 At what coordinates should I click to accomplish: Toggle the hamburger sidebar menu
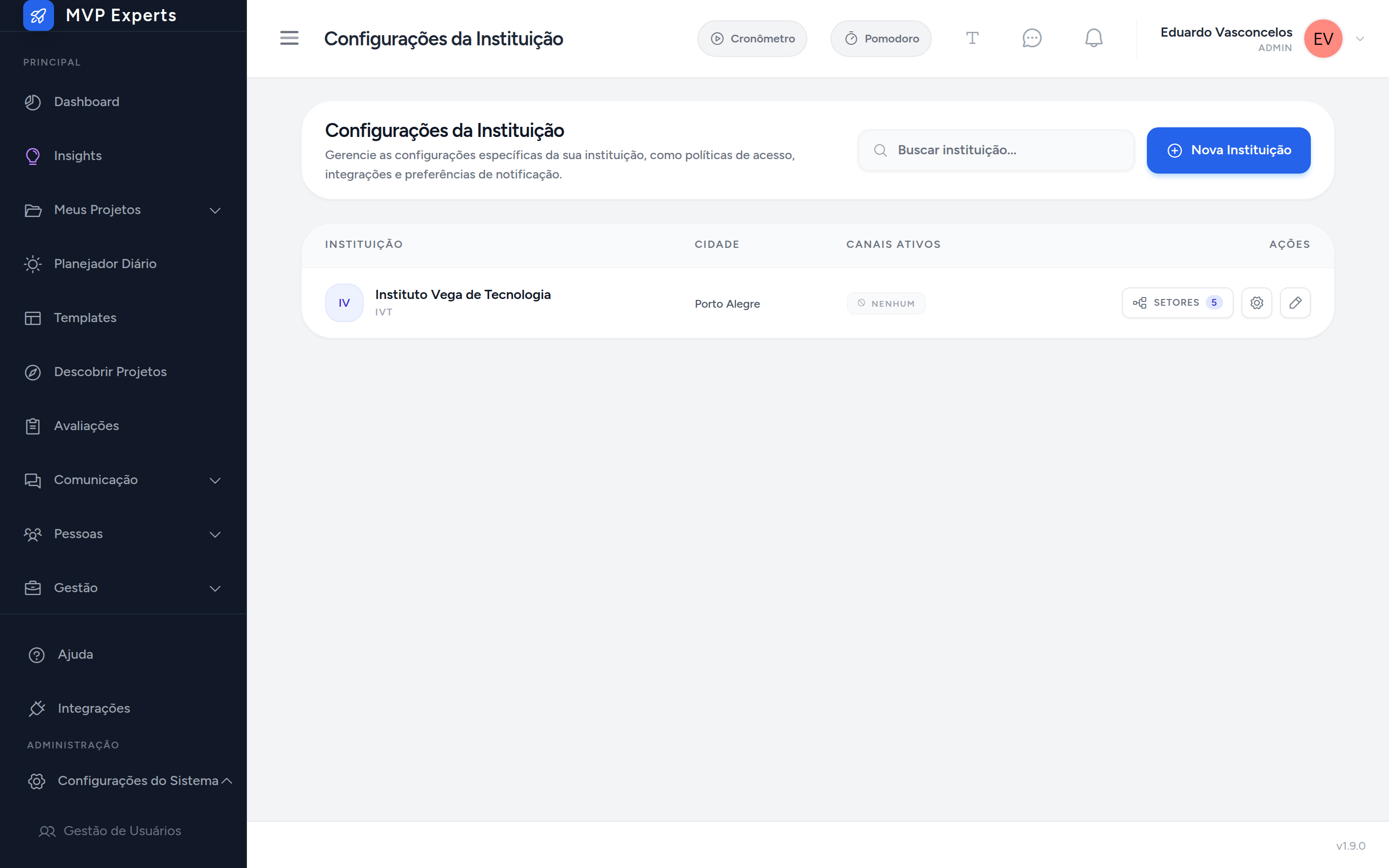click(289, 39)
